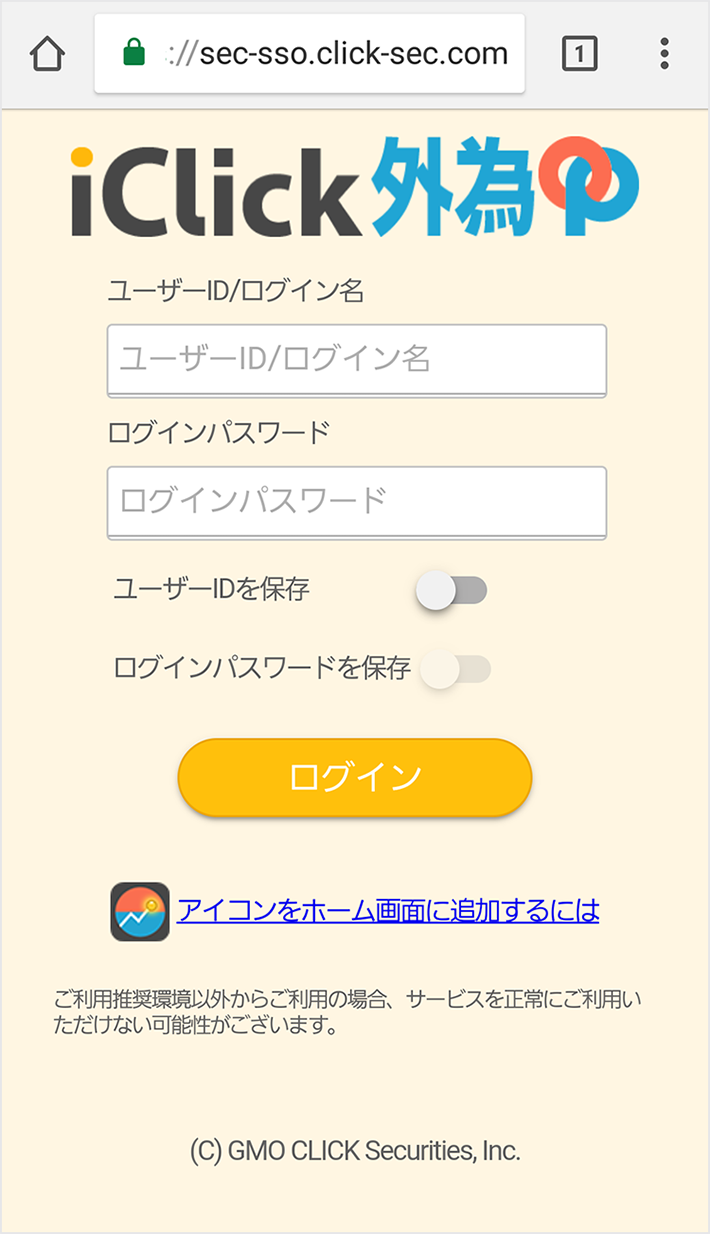Toggle the ログインパスワードを保存 switch
The image size is (710, 1234).
[x=456, y=669]
